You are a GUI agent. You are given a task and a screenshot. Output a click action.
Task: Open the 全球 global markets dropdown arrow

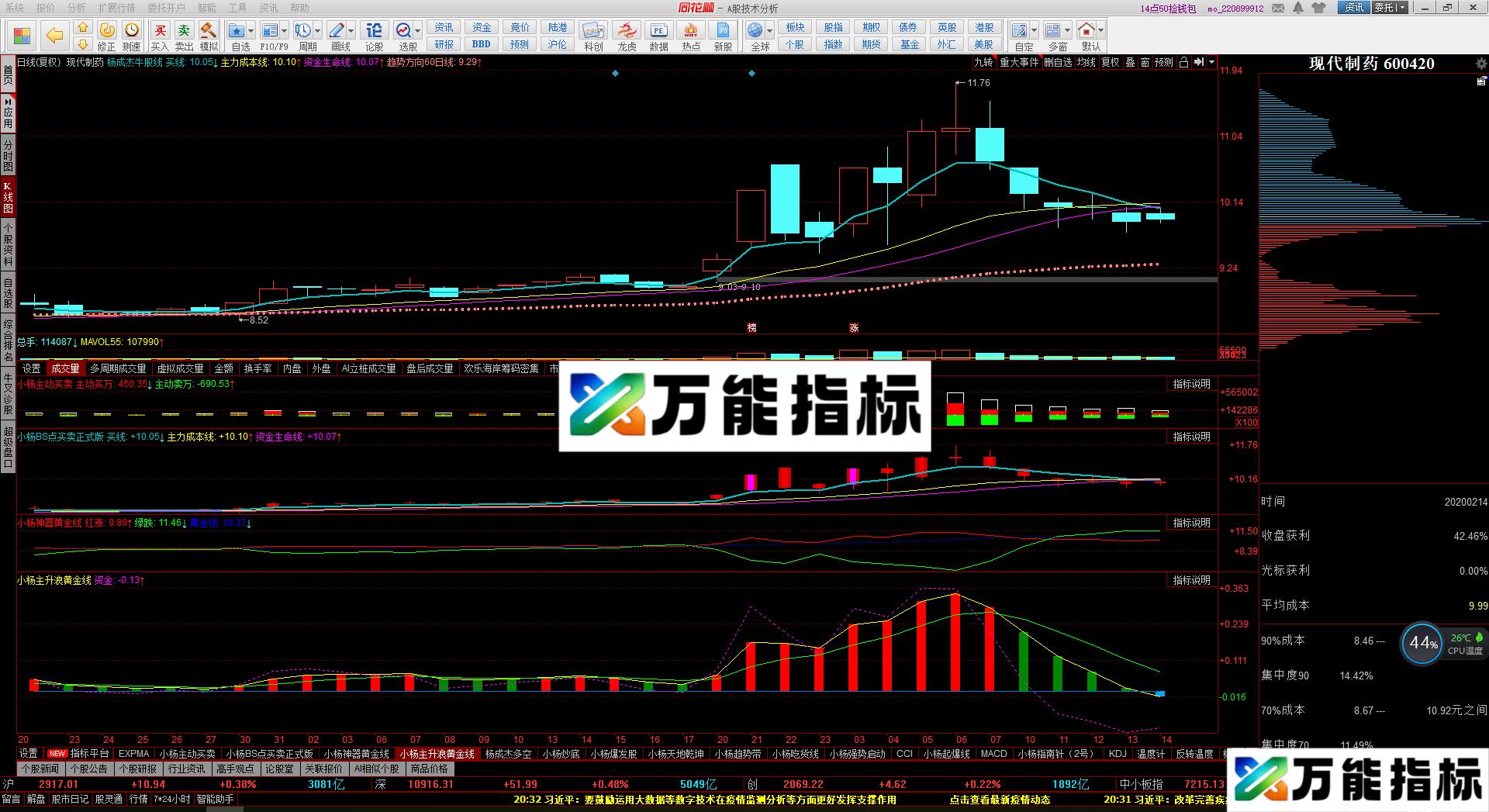[x=769, y=31]
